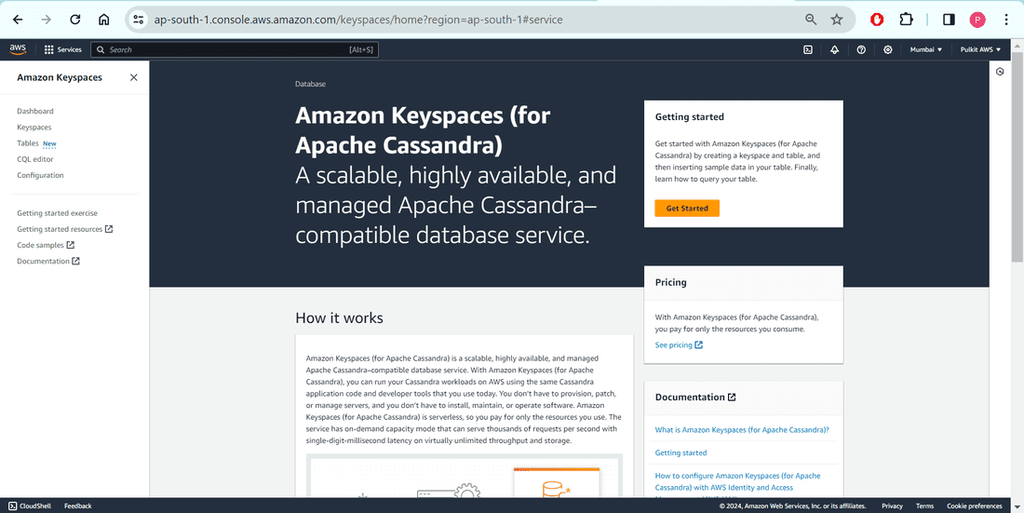Bookmark this page with the star icon
1024x513 pixels.
point(837,19)
